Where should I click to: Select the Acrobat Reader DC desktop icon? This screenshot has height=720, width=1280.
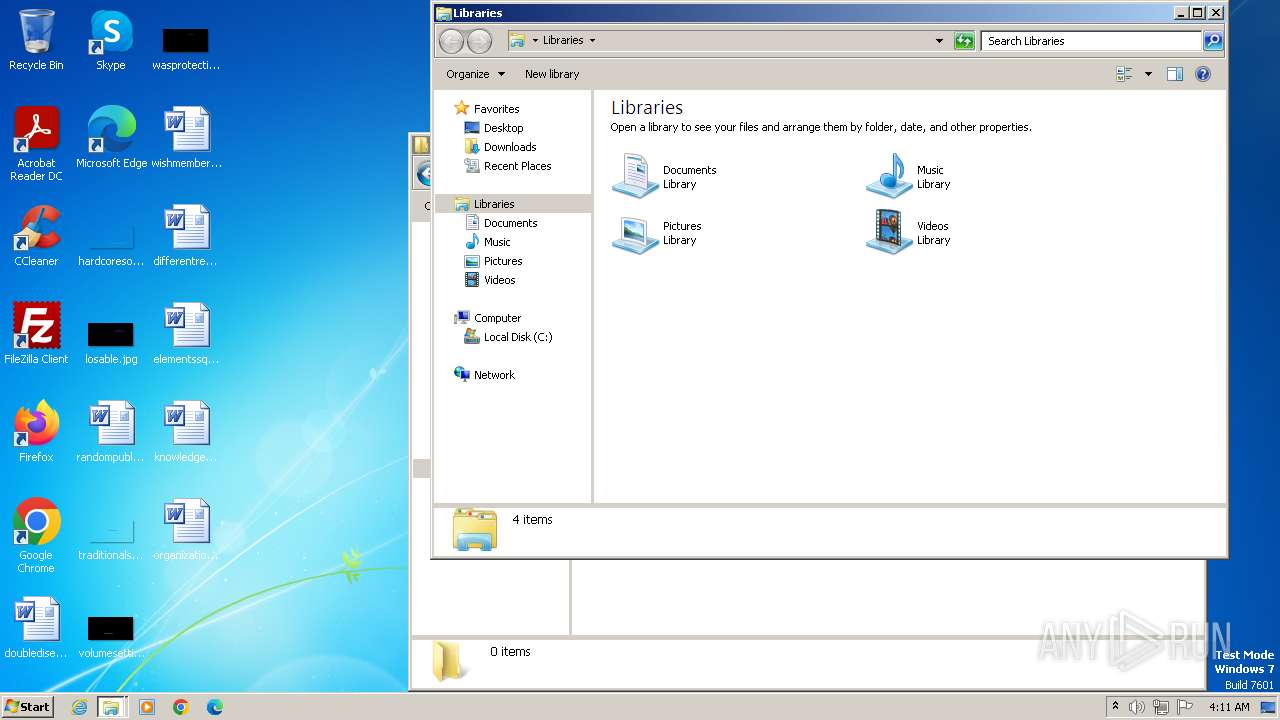point(36,144)
